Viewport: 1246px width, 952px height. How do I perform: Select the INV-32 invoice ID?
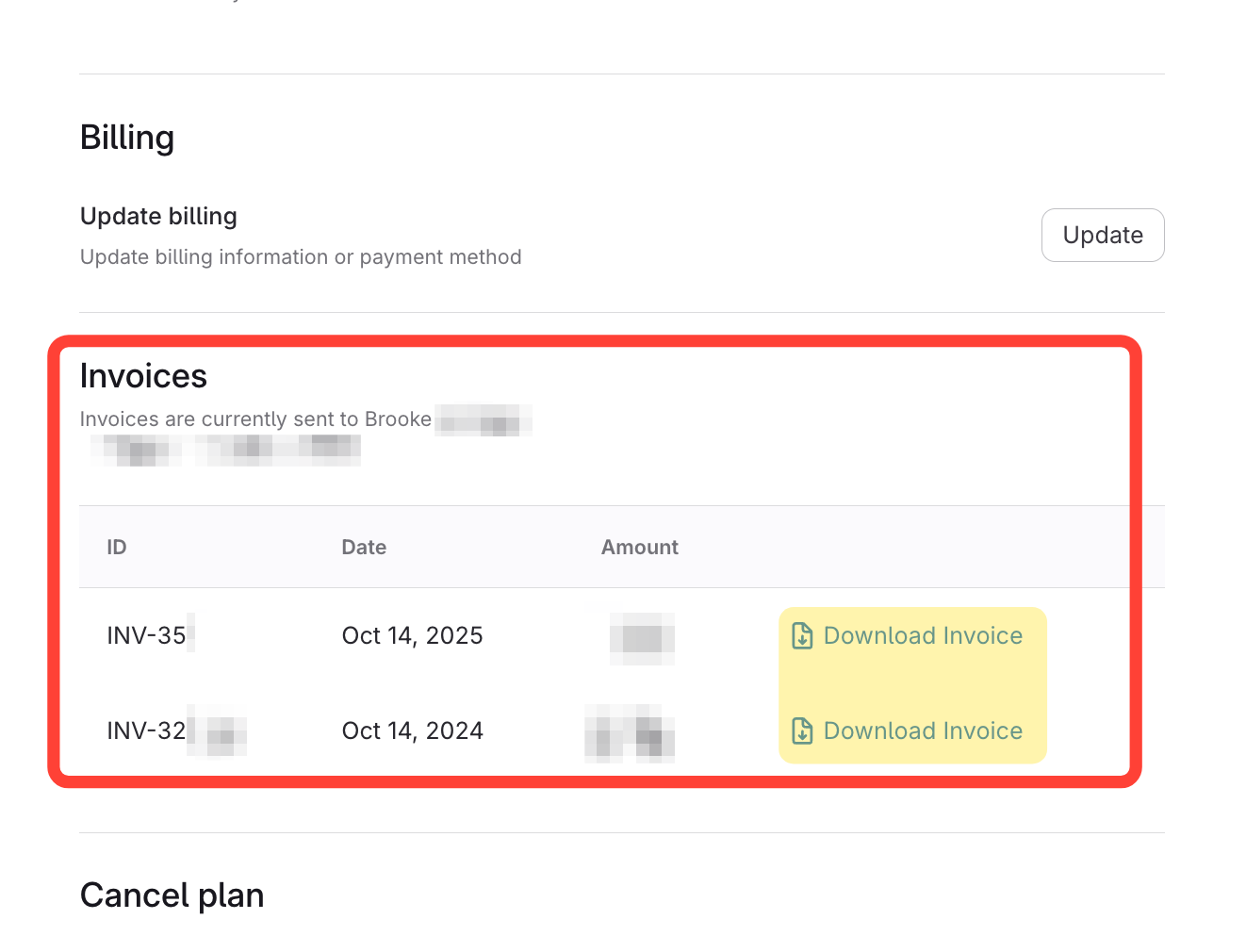(x=147, y=731)
